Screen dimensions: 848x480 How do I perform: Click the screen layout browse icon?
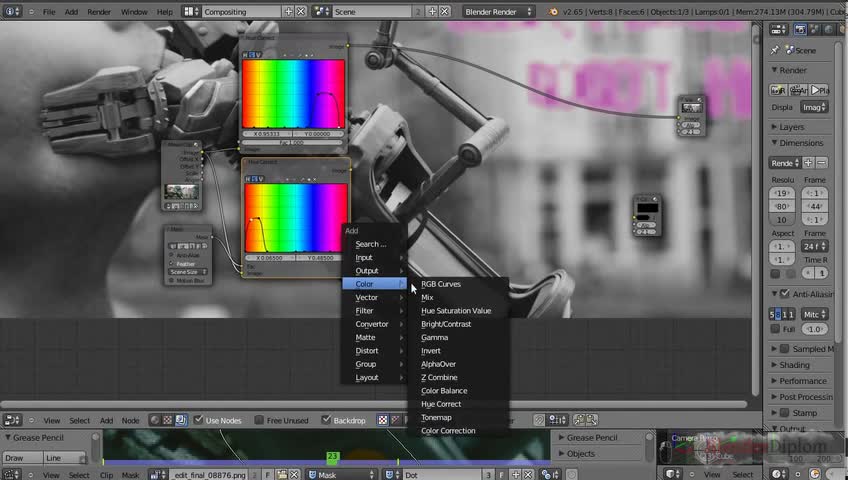(191, 11)
